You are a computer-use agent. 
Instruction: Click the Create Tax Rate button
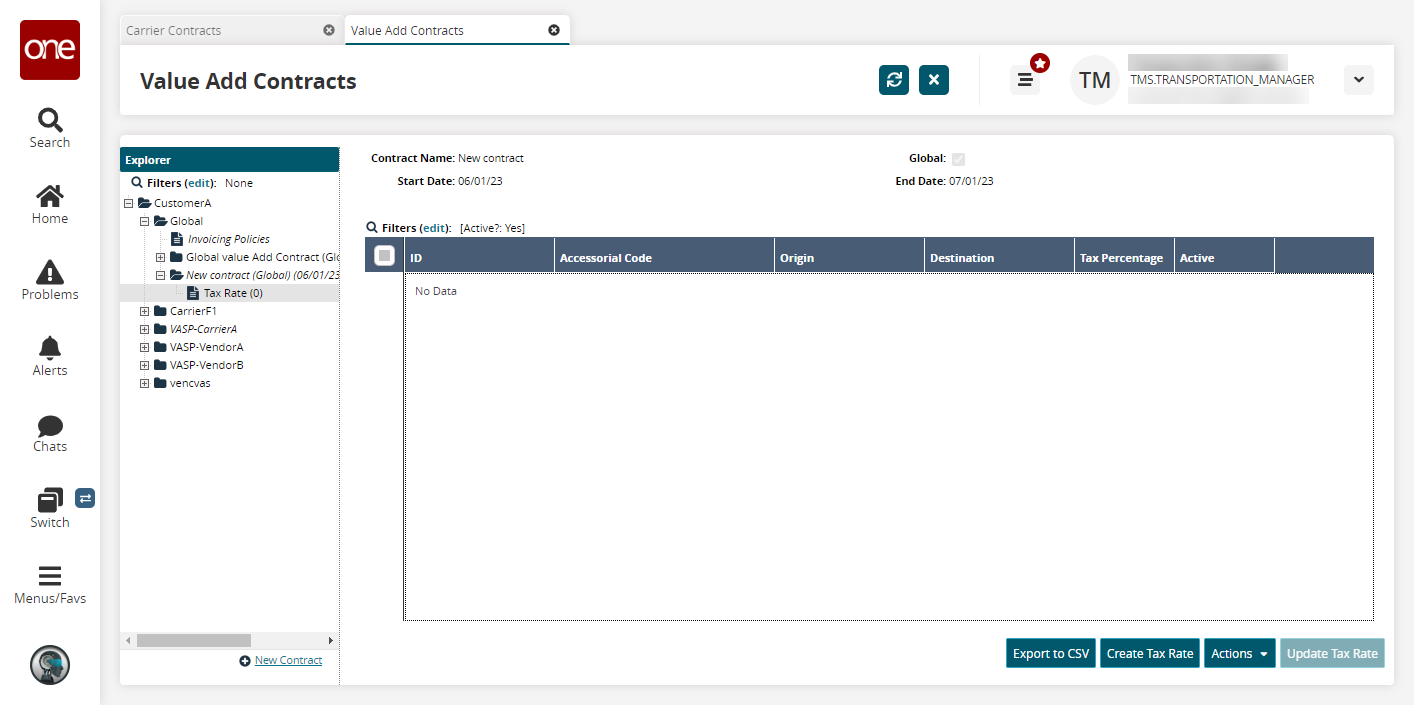click(1150, 653)
